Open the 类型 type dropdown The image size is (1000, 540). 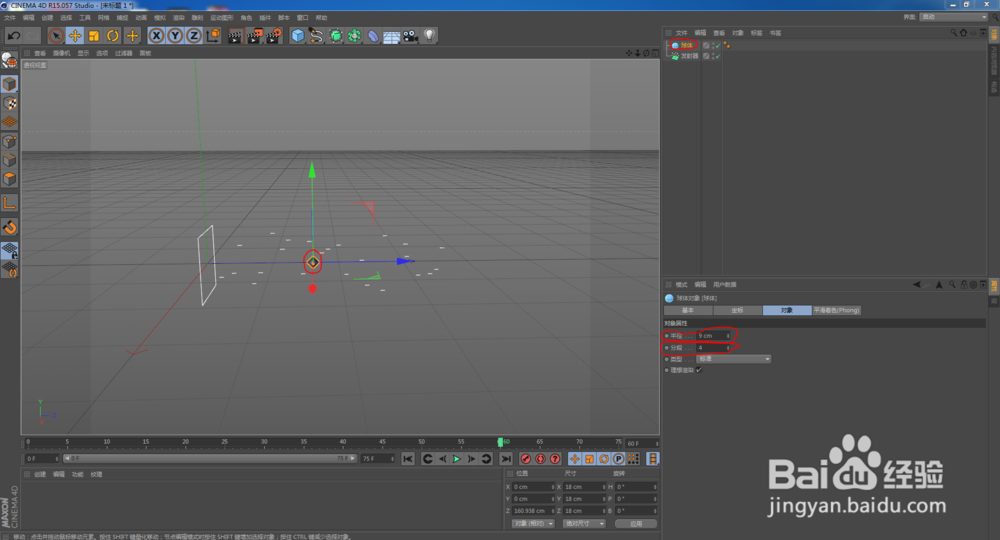pyautogui.click(x=733, y=359)
